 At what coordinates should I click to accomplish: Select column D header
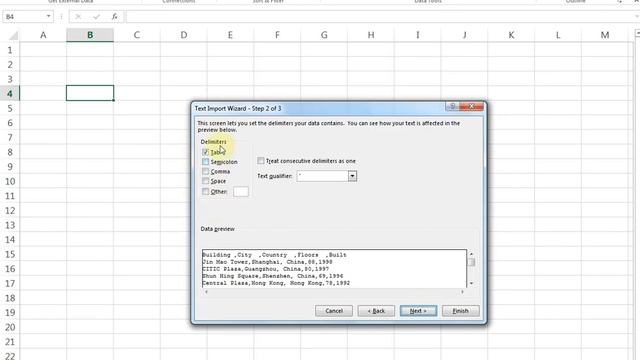184,35
